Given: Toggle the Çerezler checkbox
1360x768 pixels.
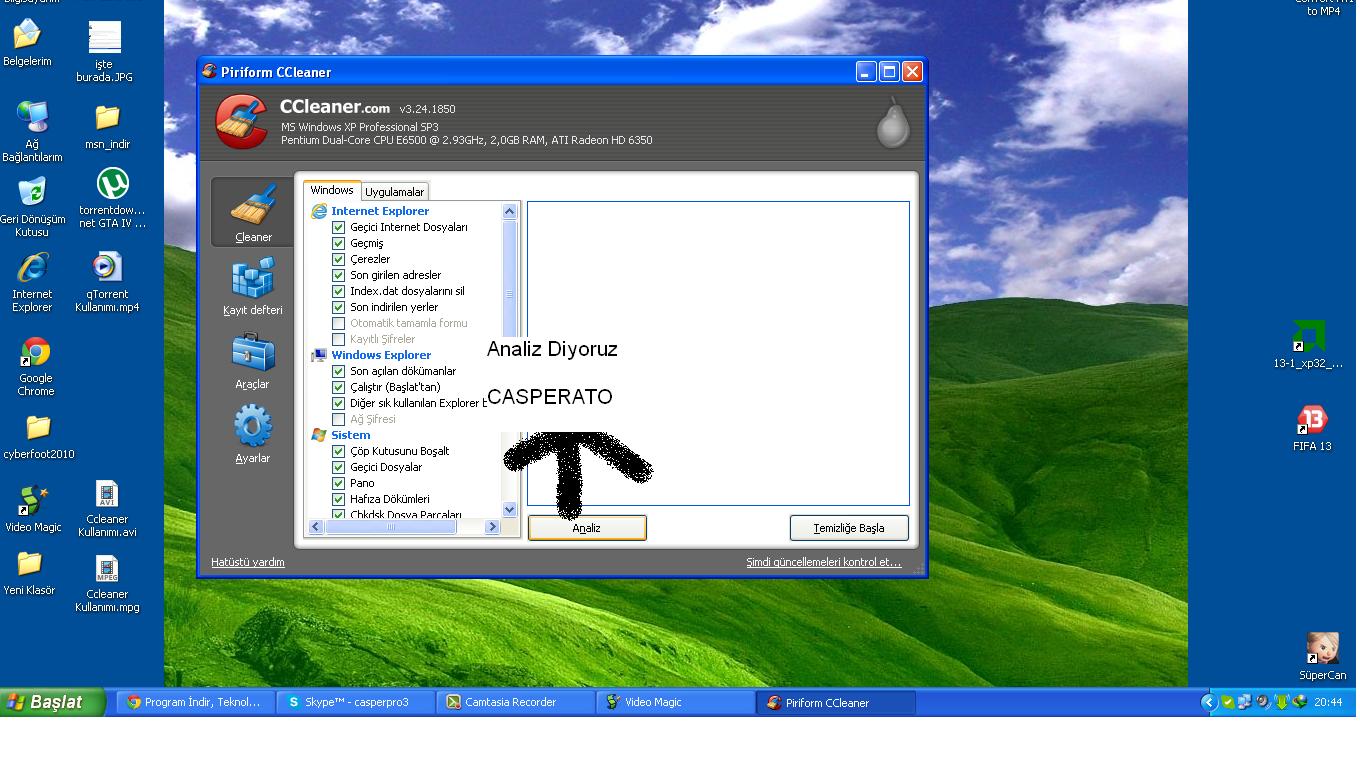Looking at the screenshot, I should tap(339, 259).
